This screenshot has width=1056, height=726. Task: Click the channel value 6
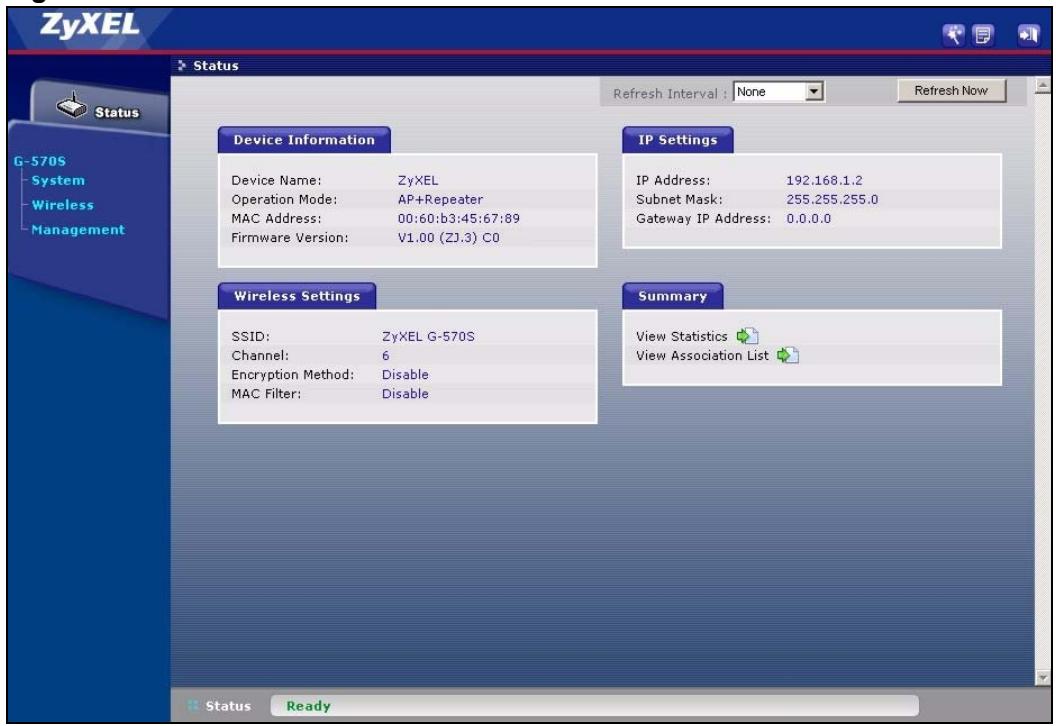(x=386, y=356)
